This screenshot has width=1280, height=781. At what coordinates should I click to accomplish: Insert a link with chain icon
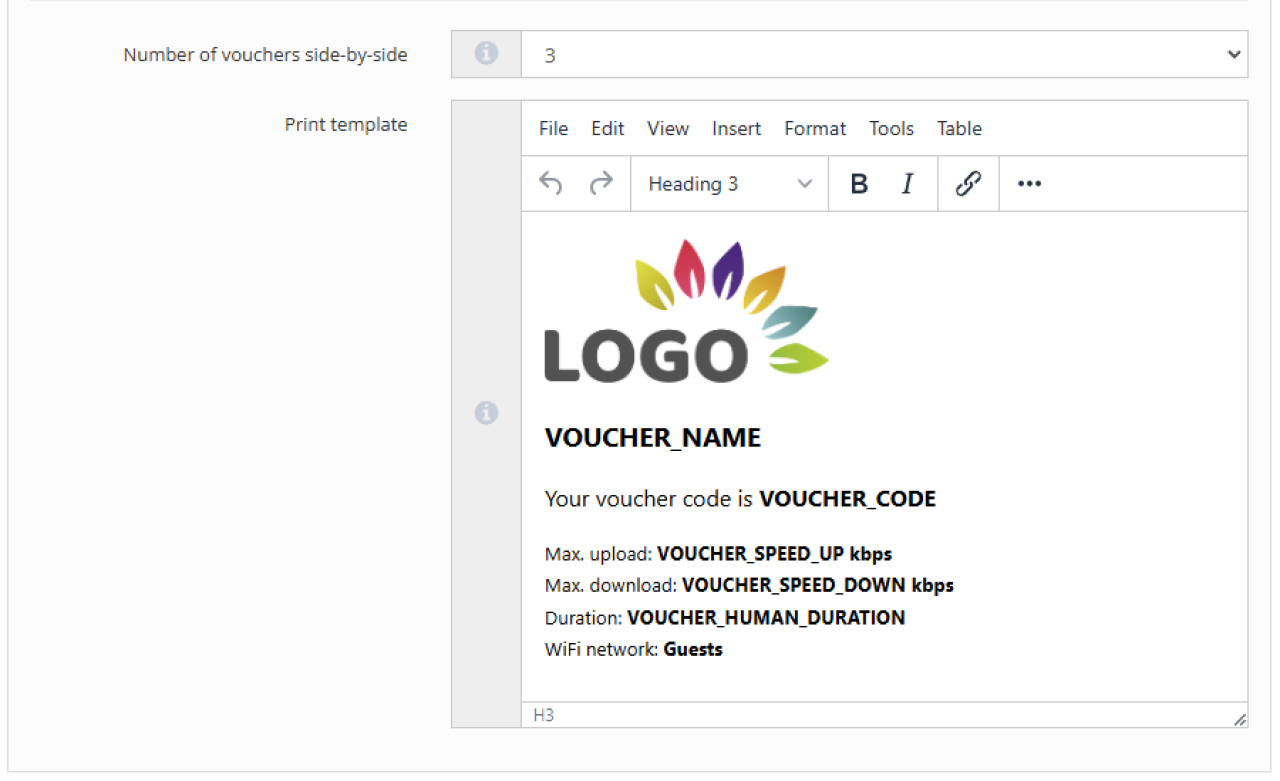[967, 184]
